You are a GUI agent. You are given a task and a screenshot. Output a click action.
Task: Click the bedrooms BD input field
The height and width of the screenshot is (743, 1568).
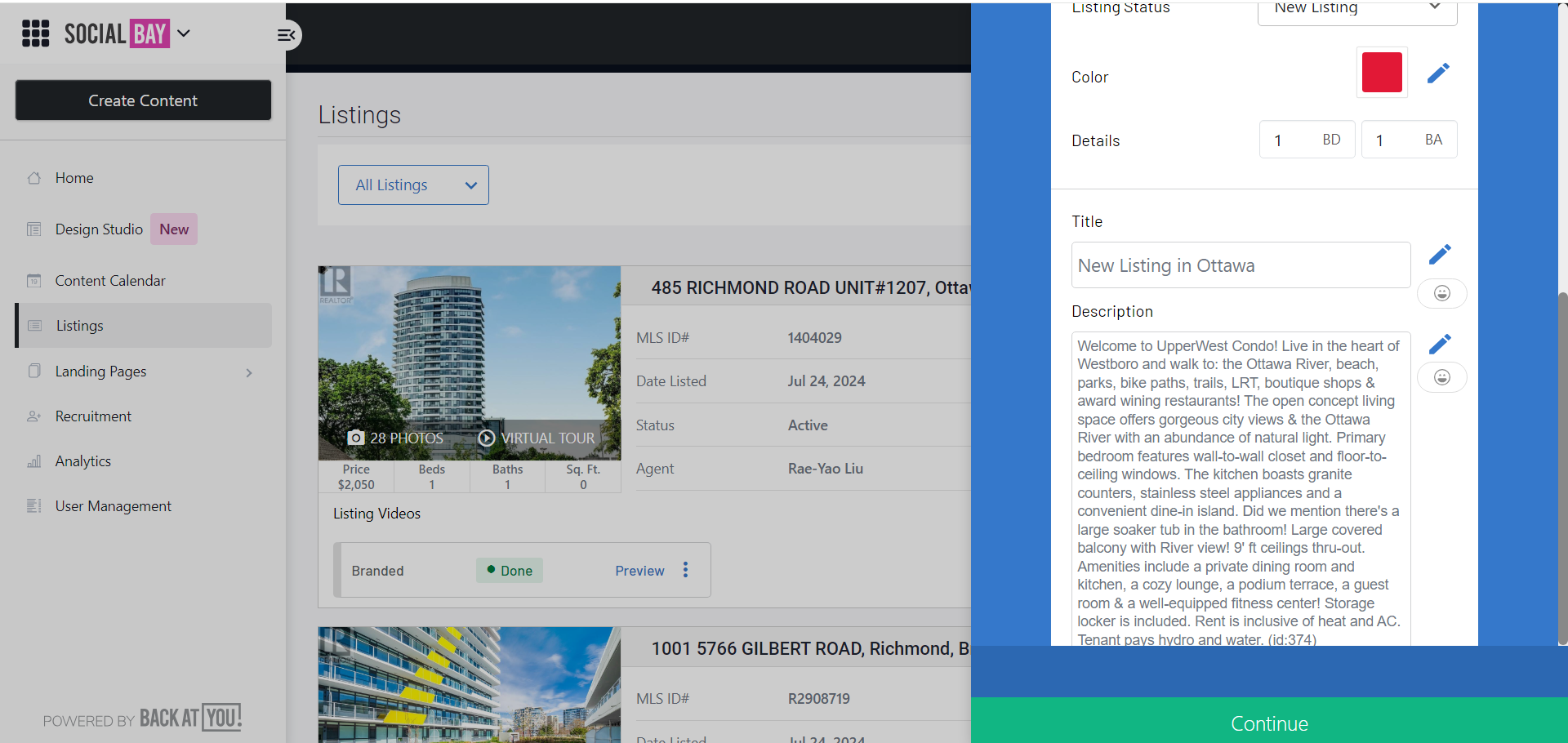pyautogui.click(x=1307, y=140)
